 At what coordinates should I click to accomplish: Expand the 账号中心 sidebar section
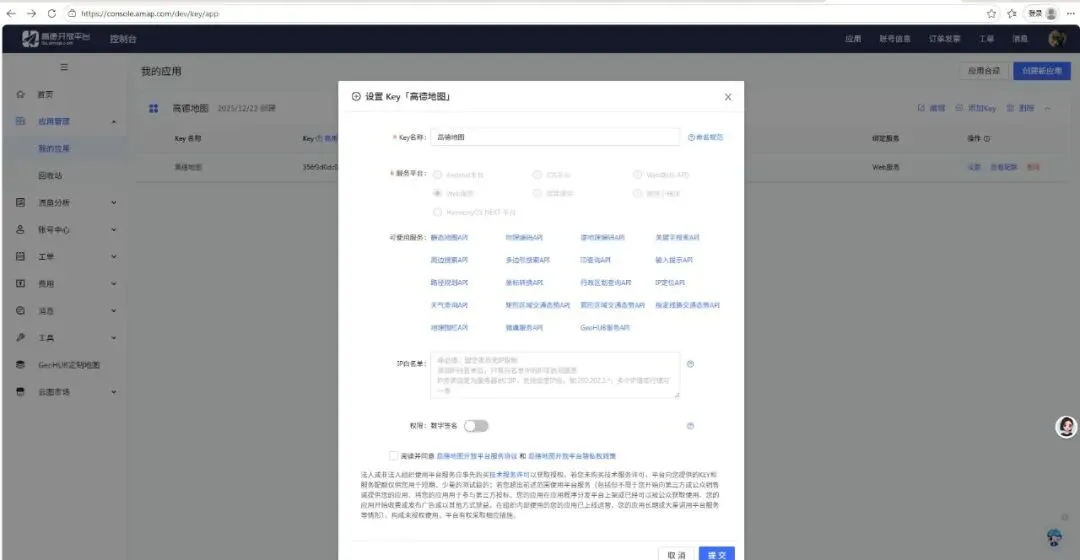coord(114,229)
